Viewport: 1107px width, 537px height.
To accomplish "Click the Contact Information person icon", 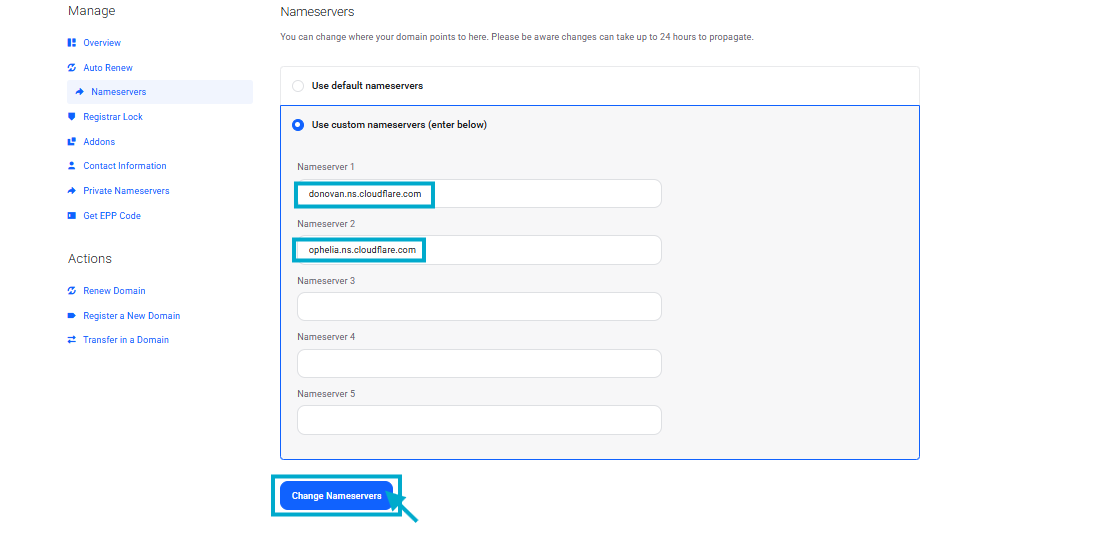I will (x=71, y=166).
